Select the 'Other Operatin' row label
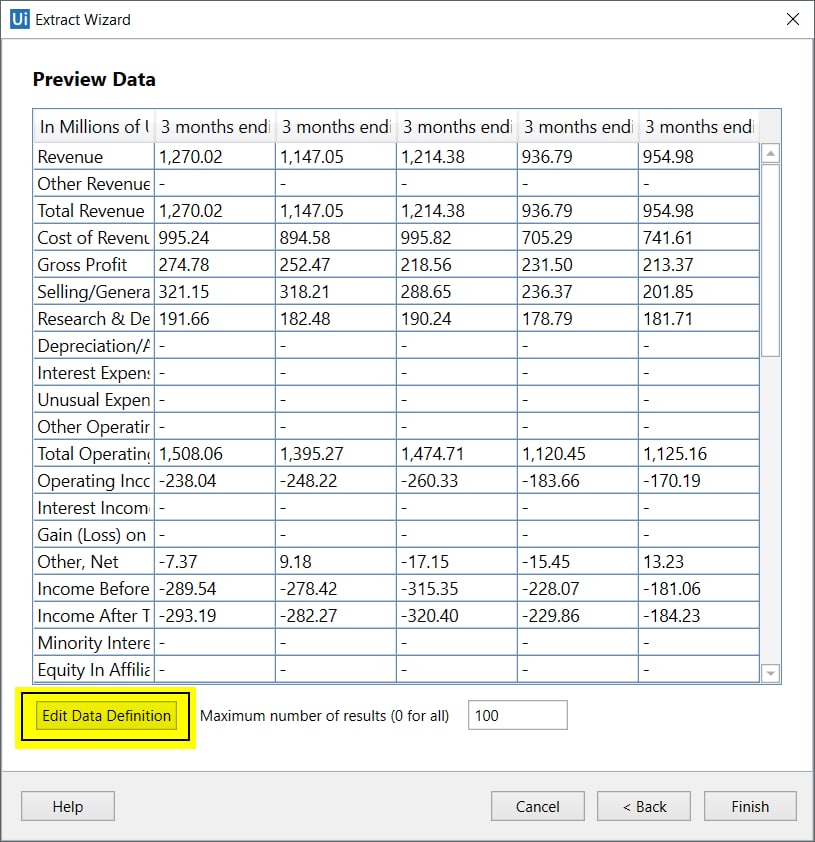This screenshot has height=842, width=815. tap(94, 426)
